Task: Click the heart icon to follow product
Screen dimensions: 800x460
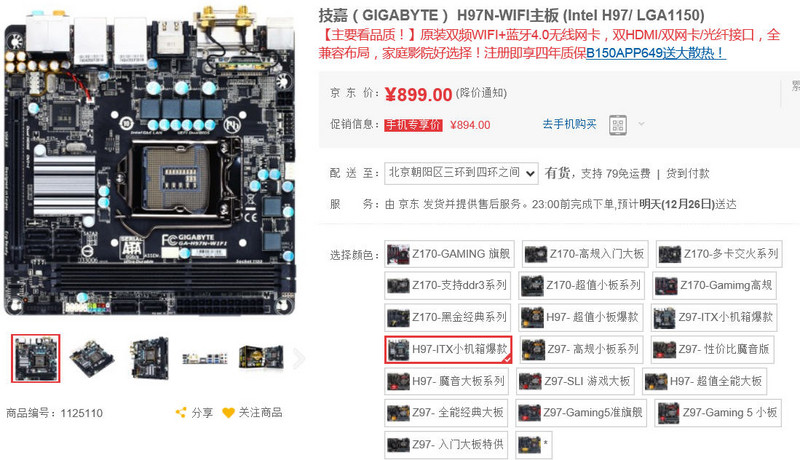Action: click(228, 413)
